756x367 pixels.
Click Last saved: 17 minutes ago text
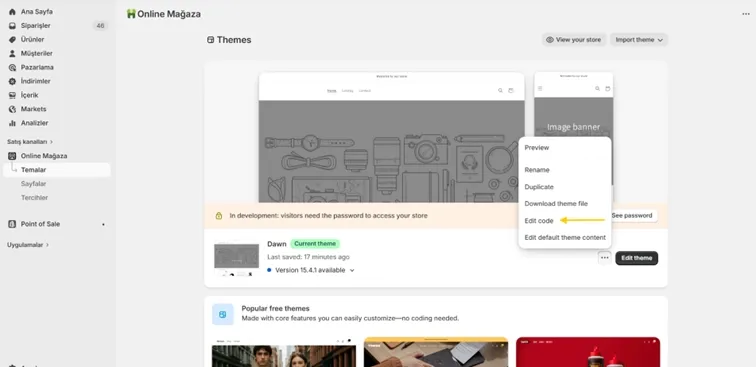(309, 257)
